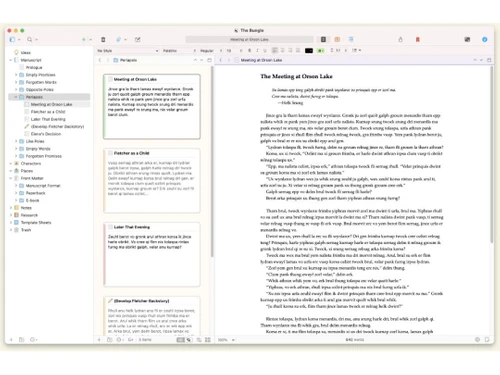Viewport: 500px width, 375px height.
Task: Go to next document in right editor header
Action: (x=481, y=60)
